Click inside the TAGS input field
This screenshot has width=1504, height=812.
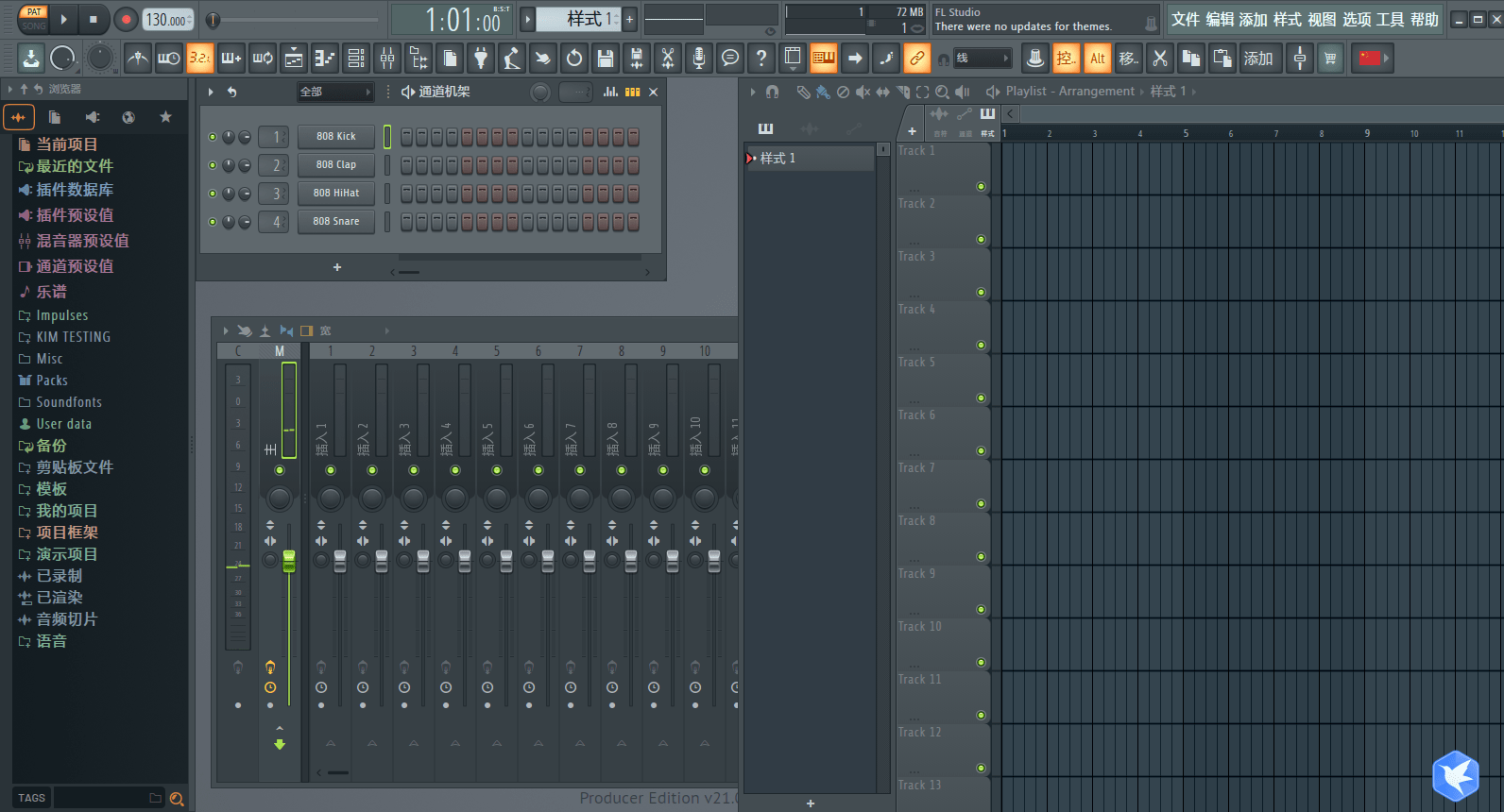109,799
